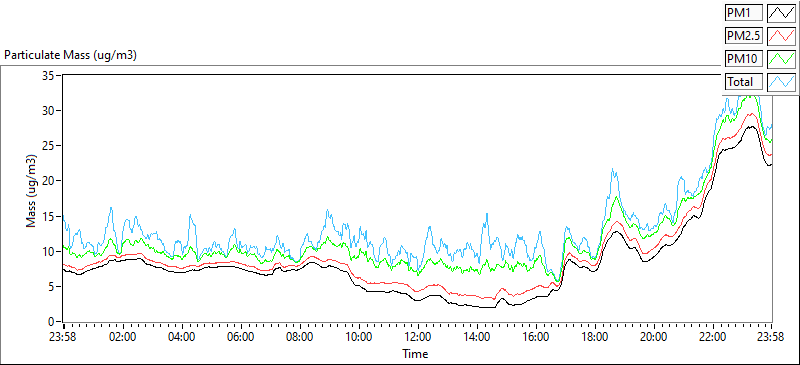Click the Particulate Mass (ug/m3) chart title
800x365 pixels.
(70, 55)
